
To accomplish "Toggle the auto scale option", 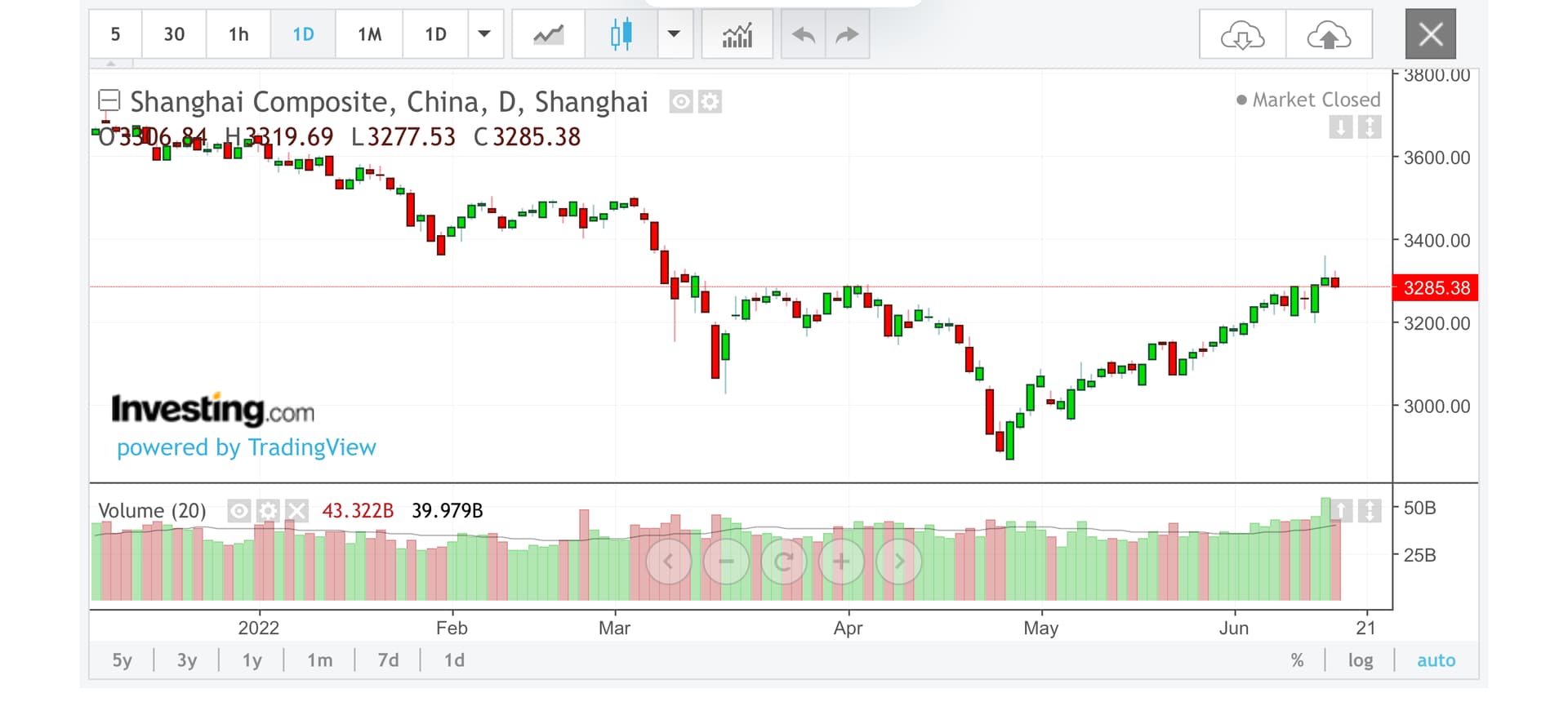I will (1436, 660).
